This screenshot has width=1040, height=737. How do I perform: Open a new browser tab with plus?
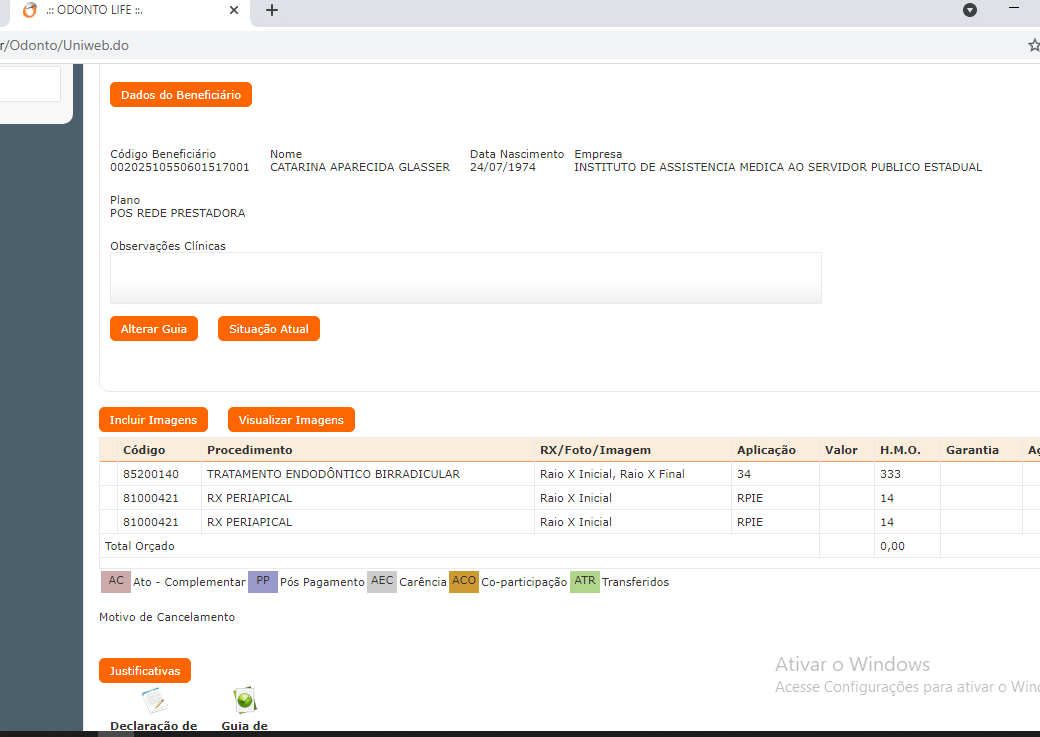coord(272,10)
